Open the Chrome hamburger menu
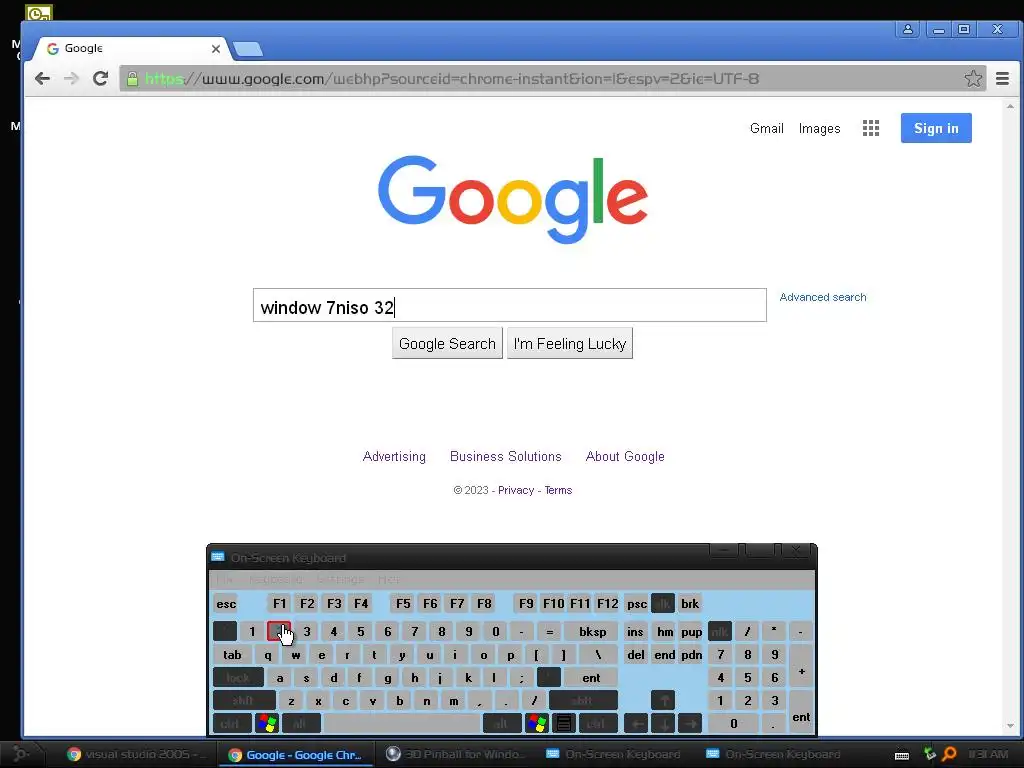 pos(1002,79)
